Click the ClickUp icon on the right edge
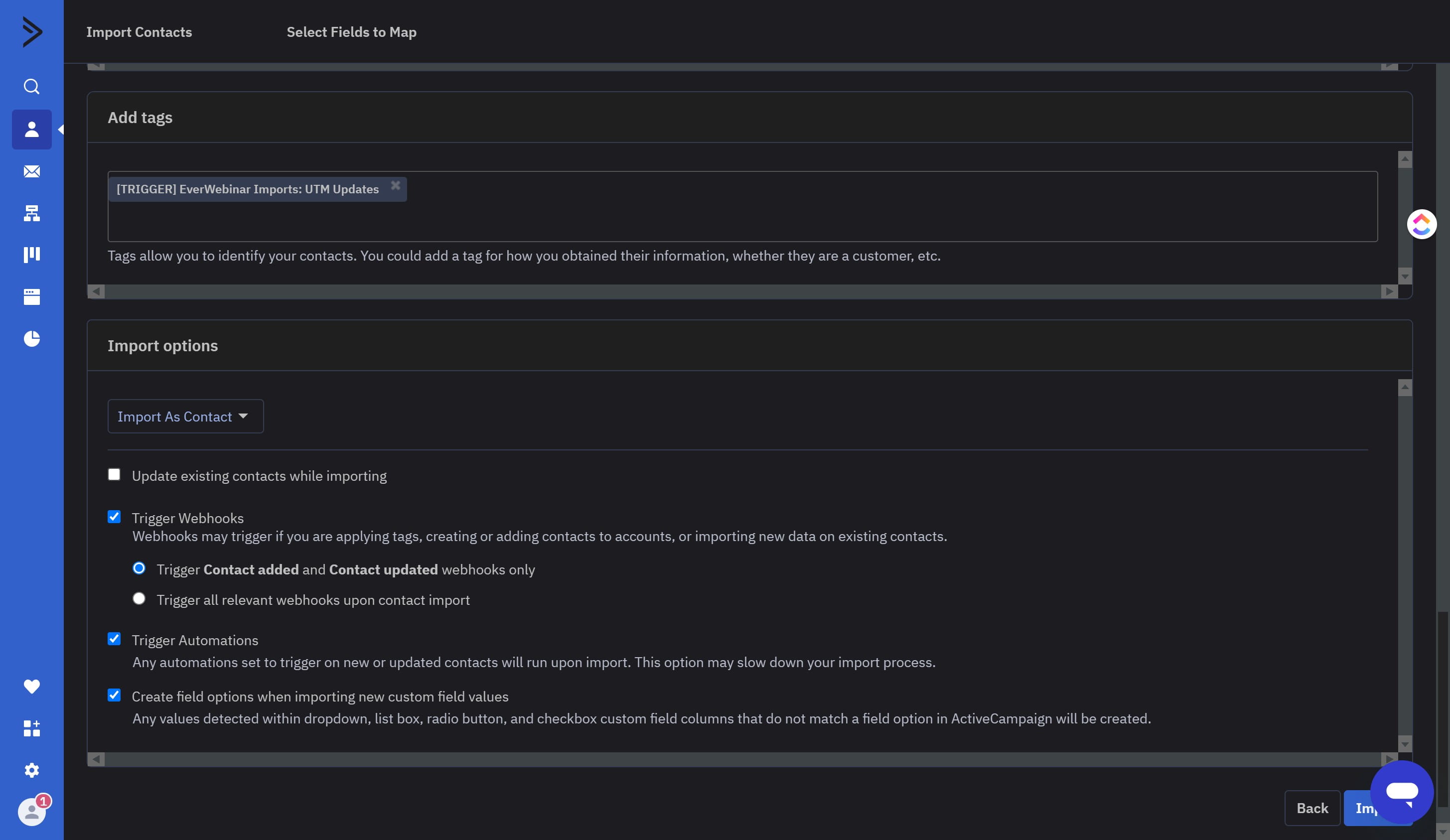This screenshot has width=1450, height=840. (1421, 224)
